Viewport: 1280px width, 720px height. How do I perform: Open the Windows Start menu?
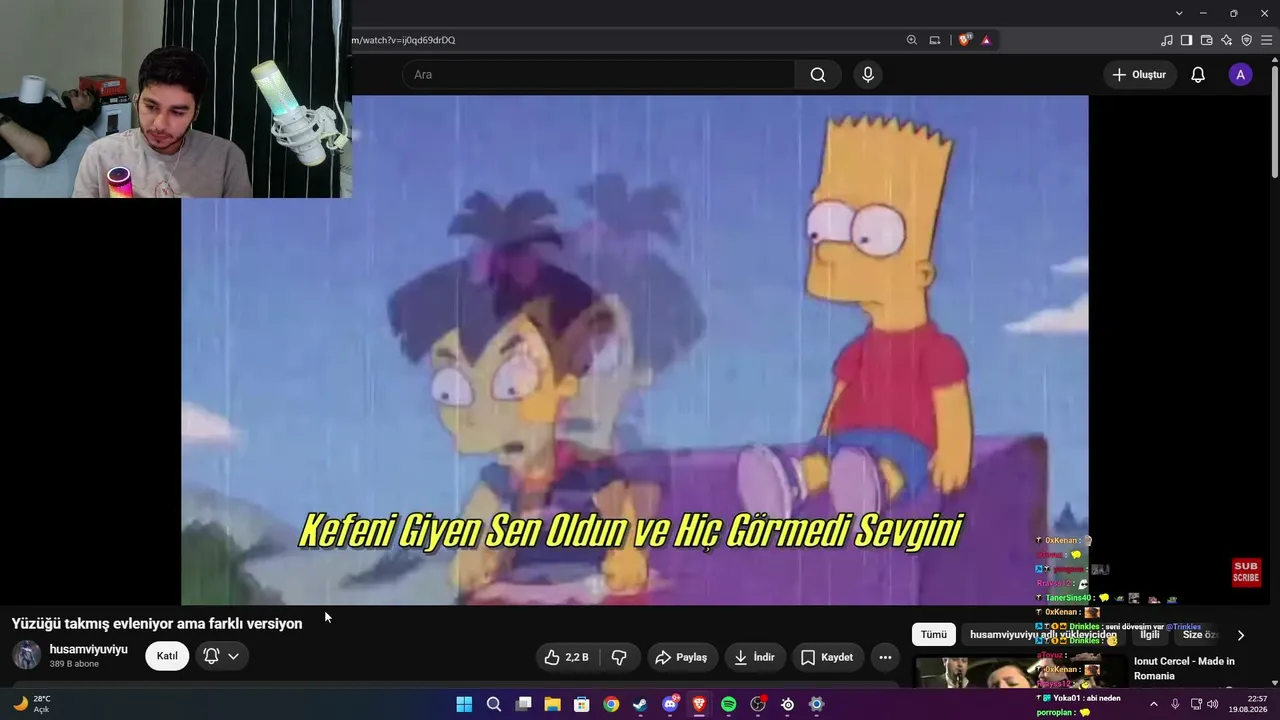coord(464,704)
